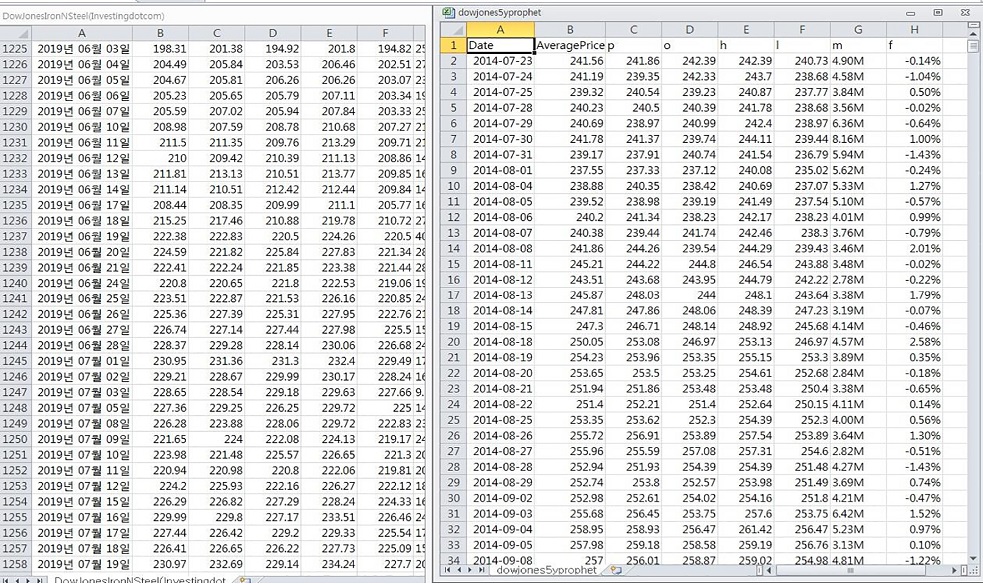Screen dimensions: 983x585
Task: Open the DowJonesIronNSteel(Investingdot sheet tab
Action: click(140, 580)
